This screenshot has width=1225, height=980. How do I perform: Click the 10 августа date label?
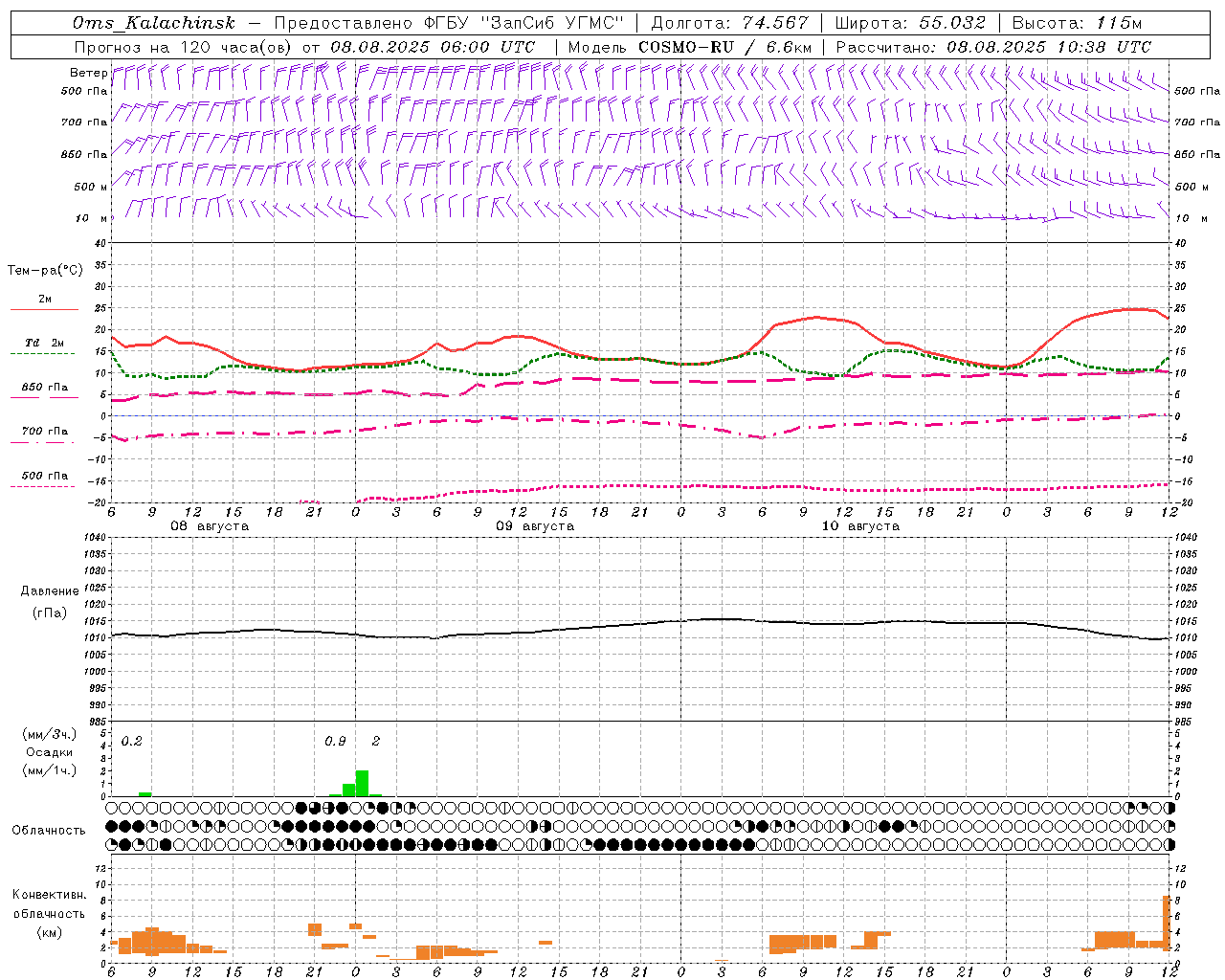pyautogui.click(x=860, y=526)
